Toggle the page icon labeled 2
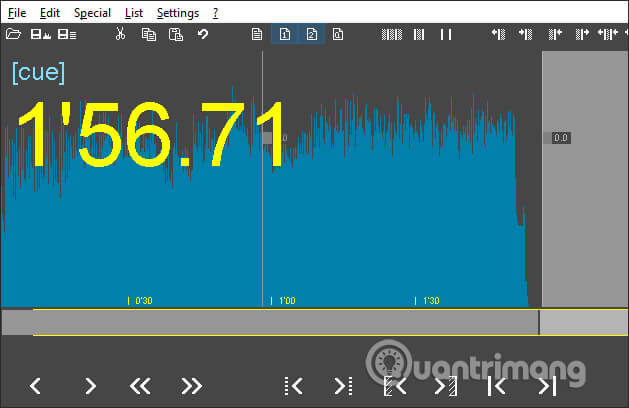This screenshot has height=408, width=629. (x=312, y=34)
